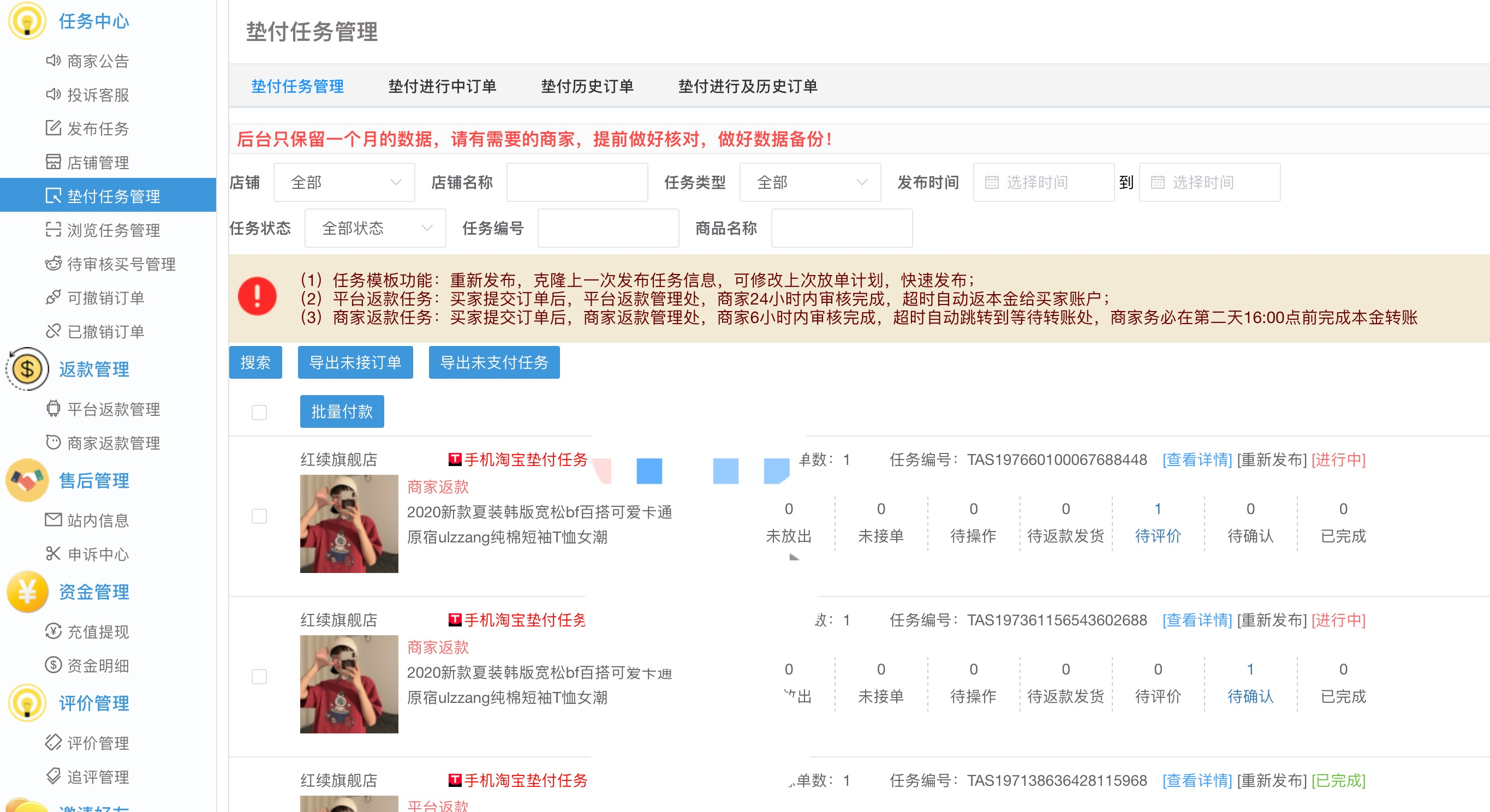Viewport: 1490px width, 812px height.
Task: Click the 投诉客服 speaker icon
Action: pos(53,94)
